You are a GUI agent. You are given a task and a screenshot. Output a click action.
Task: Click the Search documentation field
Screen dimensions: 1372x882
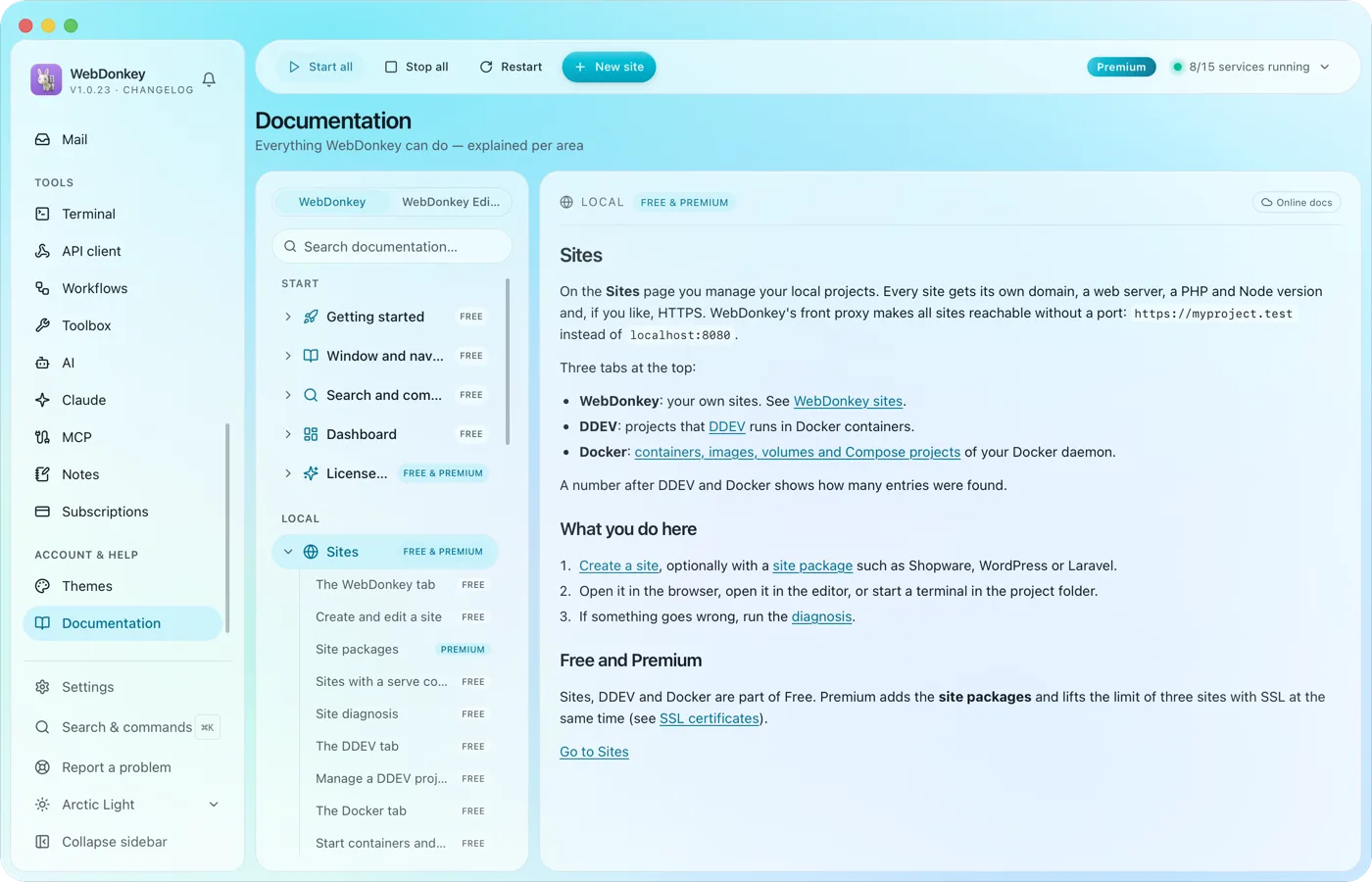pos(392,247)
